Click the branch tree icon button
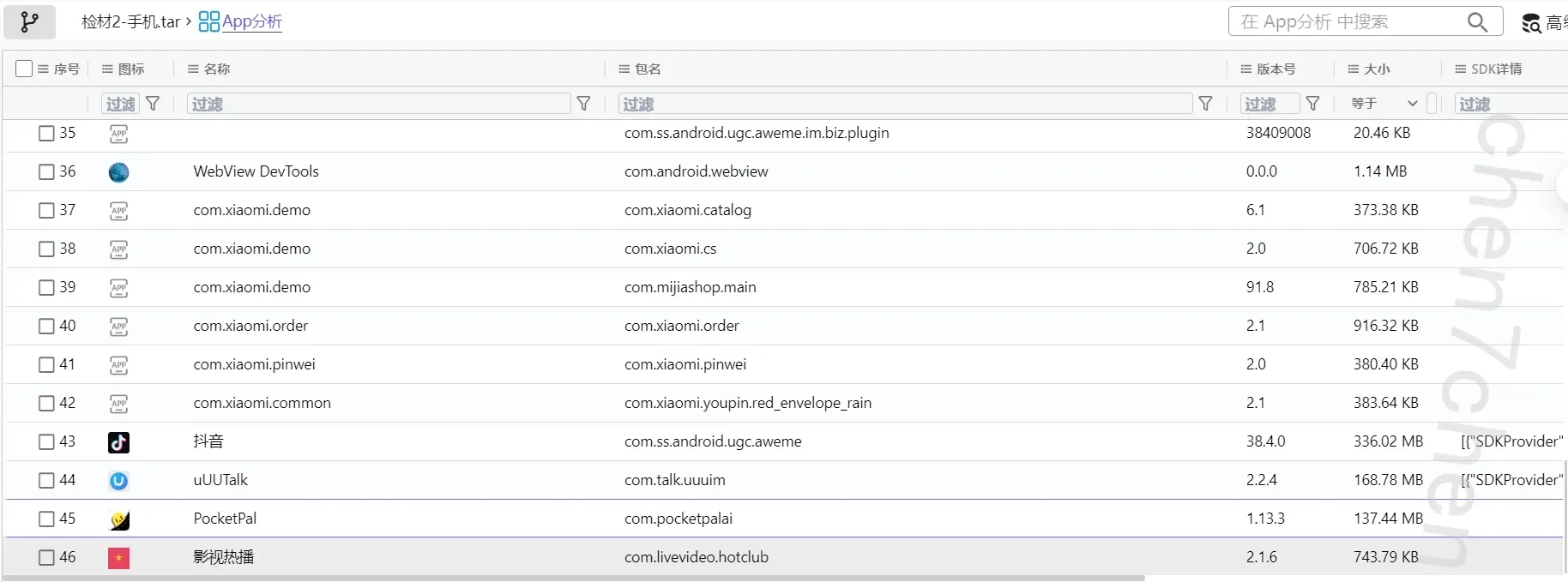 click(x=29, y=22)
